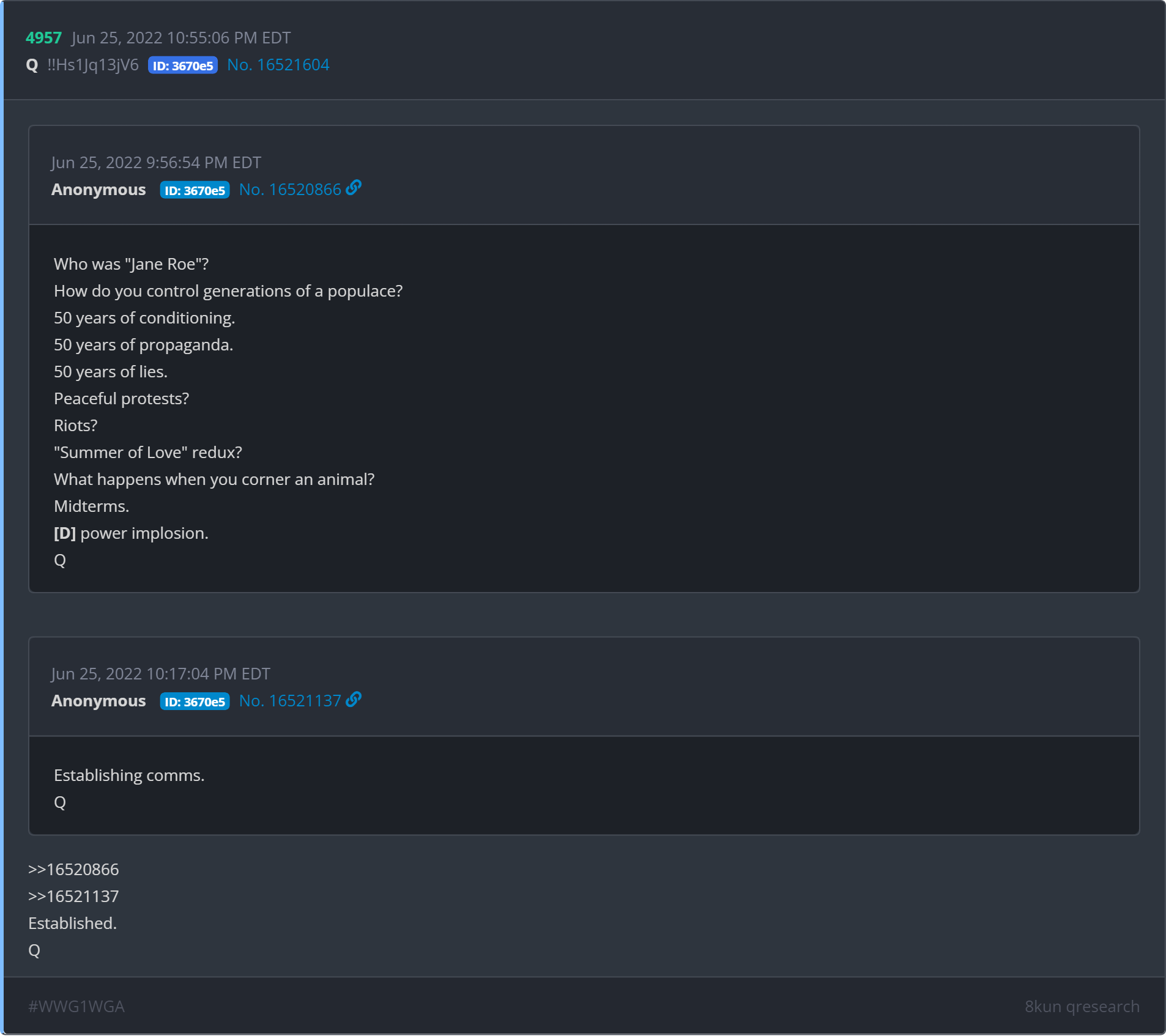Image resolution: width=1166 pixels, height=1036 pixels.
Task: Follow the >>16520866 reply reference
Action: (73, 869)
